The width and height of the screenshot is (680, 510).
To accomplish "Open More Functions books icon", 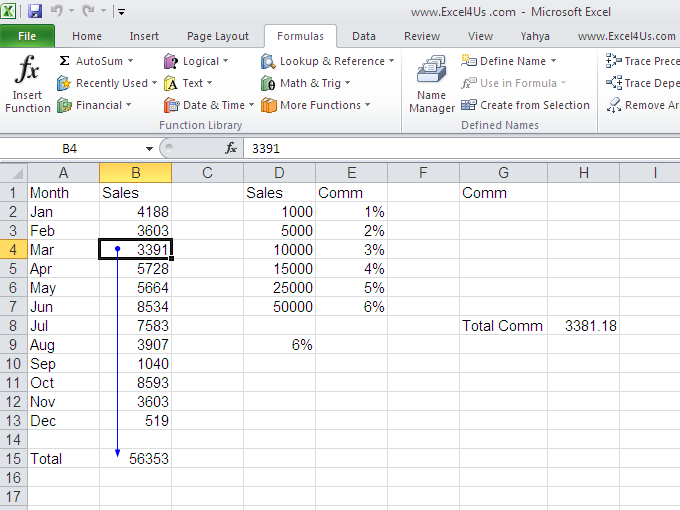I will [268, 105].
